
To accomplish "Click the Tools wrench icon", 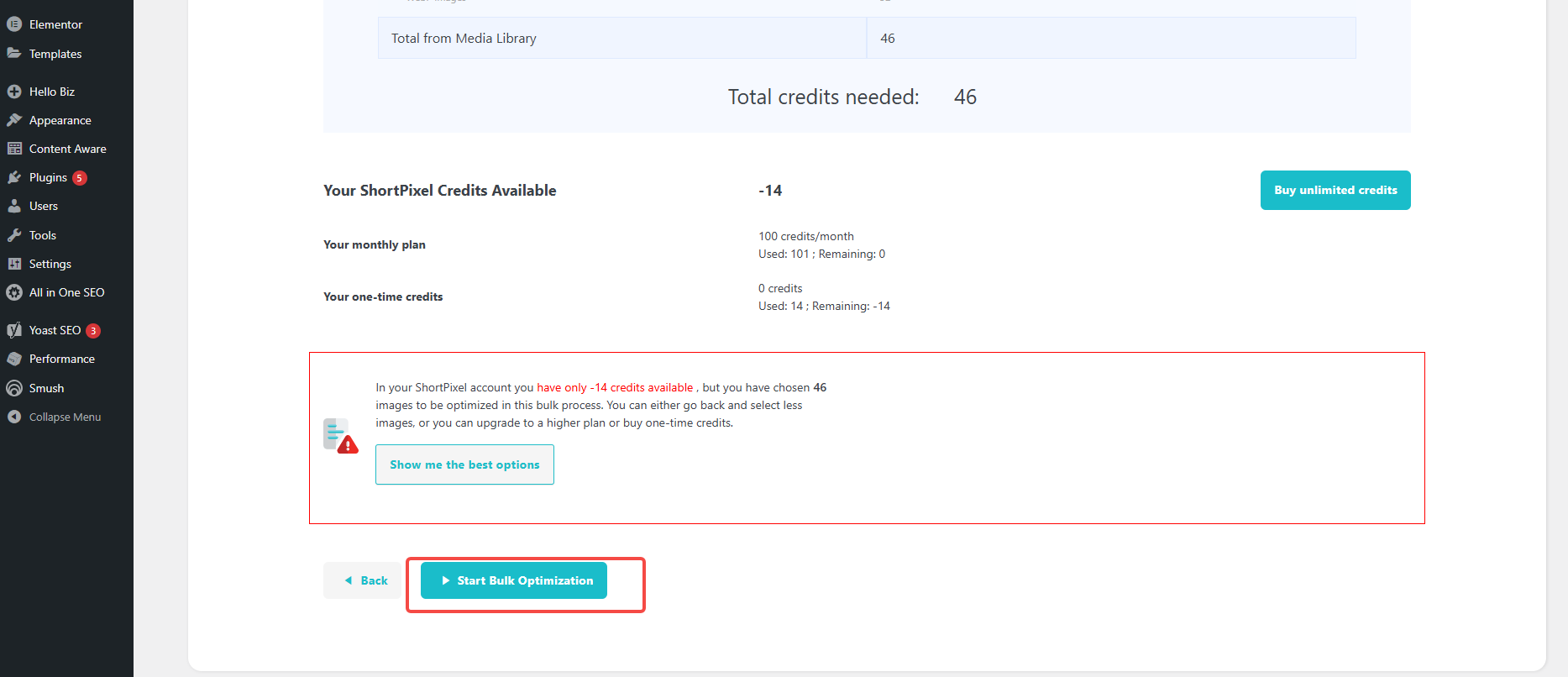I will [14, 235].
